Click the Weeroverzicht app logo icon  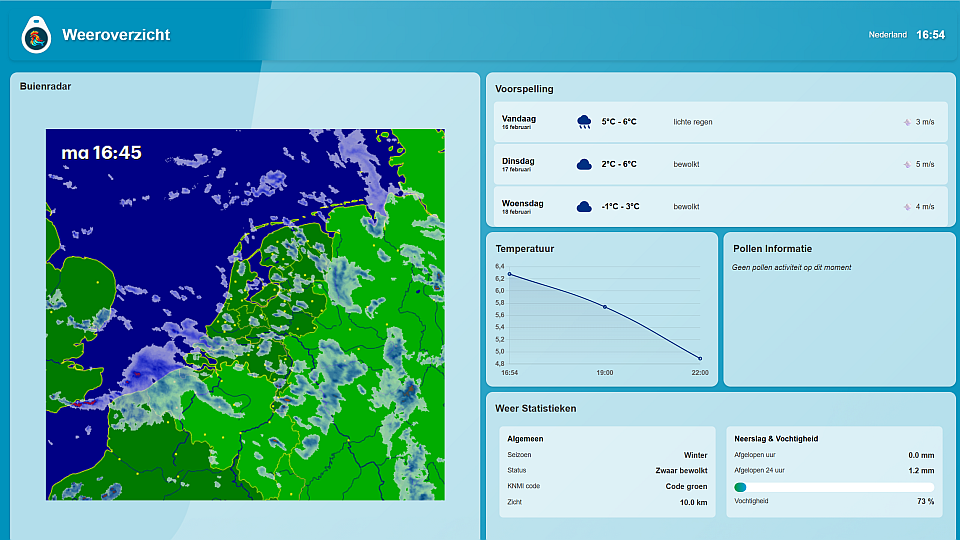[x=36, y=35]
